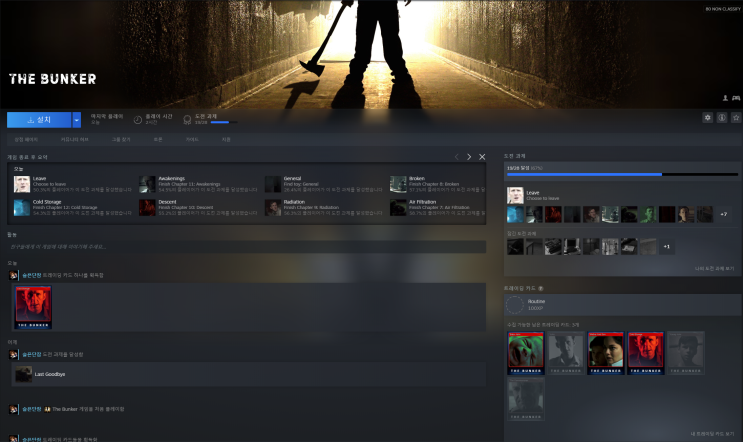Screen dimensions: 743x442
Task: Go to the previous post-game summary page
Action: [456, 157]
